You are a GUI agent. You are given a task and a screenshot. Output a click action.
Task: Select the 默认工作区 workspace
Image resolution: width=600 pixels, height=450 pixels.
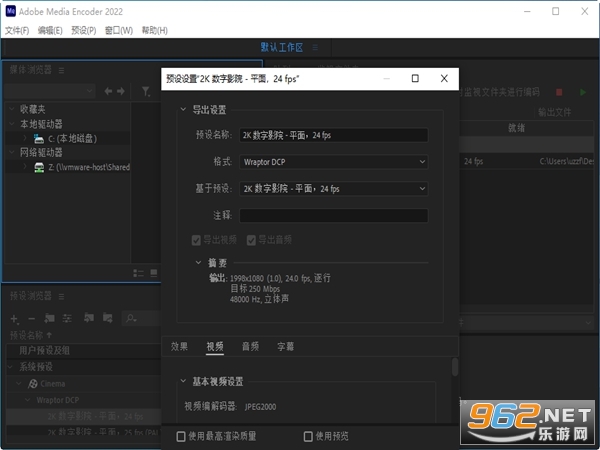[282, 47]
